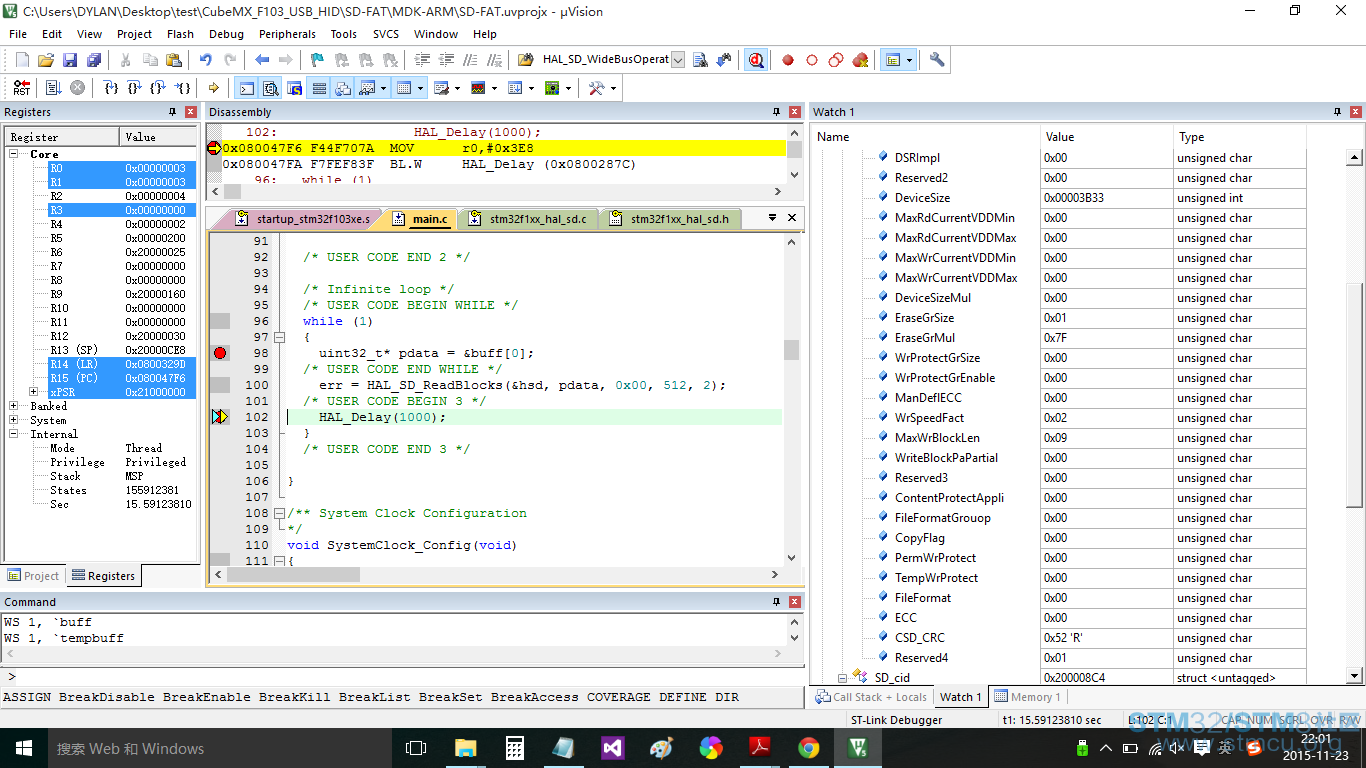Open the Configuration wrench icon
The image size is (1366, 768).
pos(937,60)
